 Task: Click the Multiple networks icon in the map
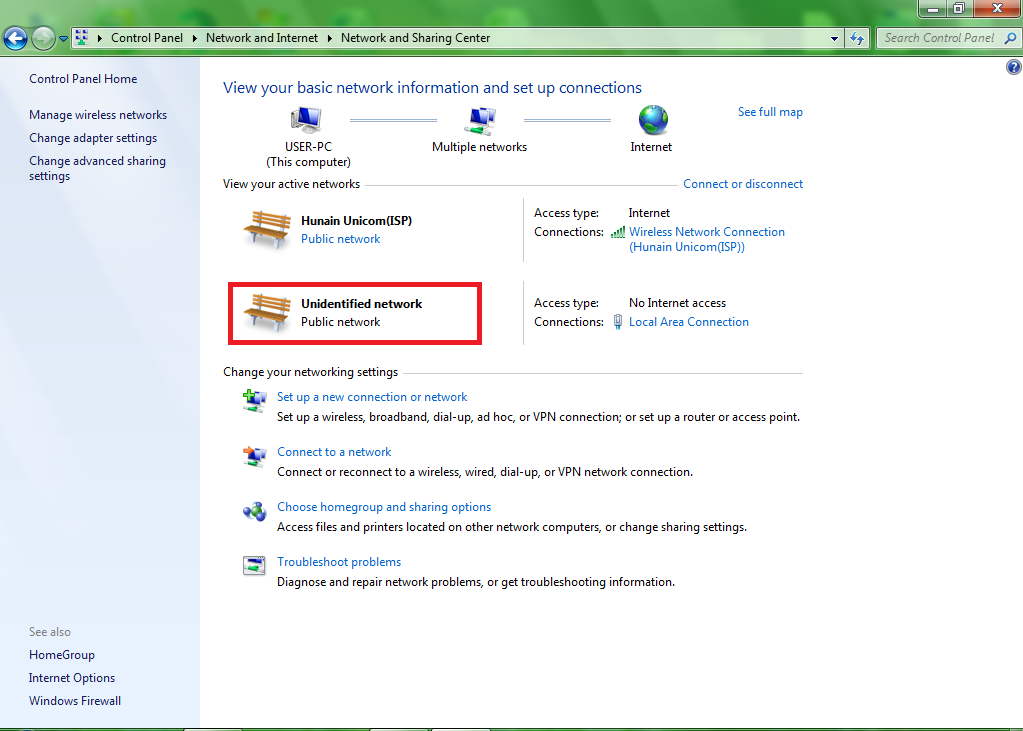pyautogui.click(x=480, y=120)
